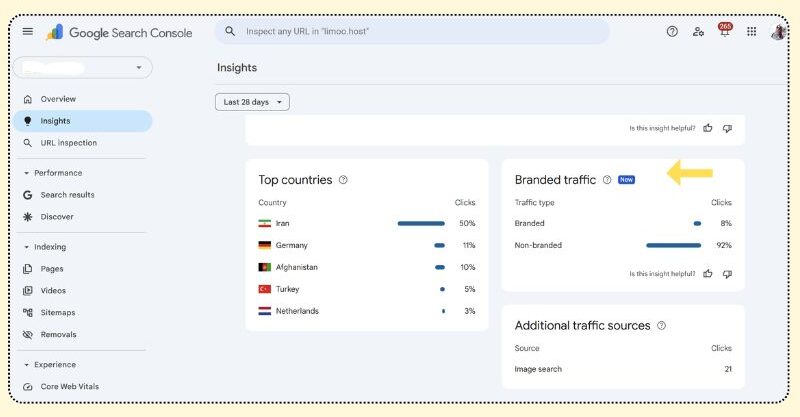Click the Discover asterisk icon
This screenshot has height=417, width=800.
28,217
